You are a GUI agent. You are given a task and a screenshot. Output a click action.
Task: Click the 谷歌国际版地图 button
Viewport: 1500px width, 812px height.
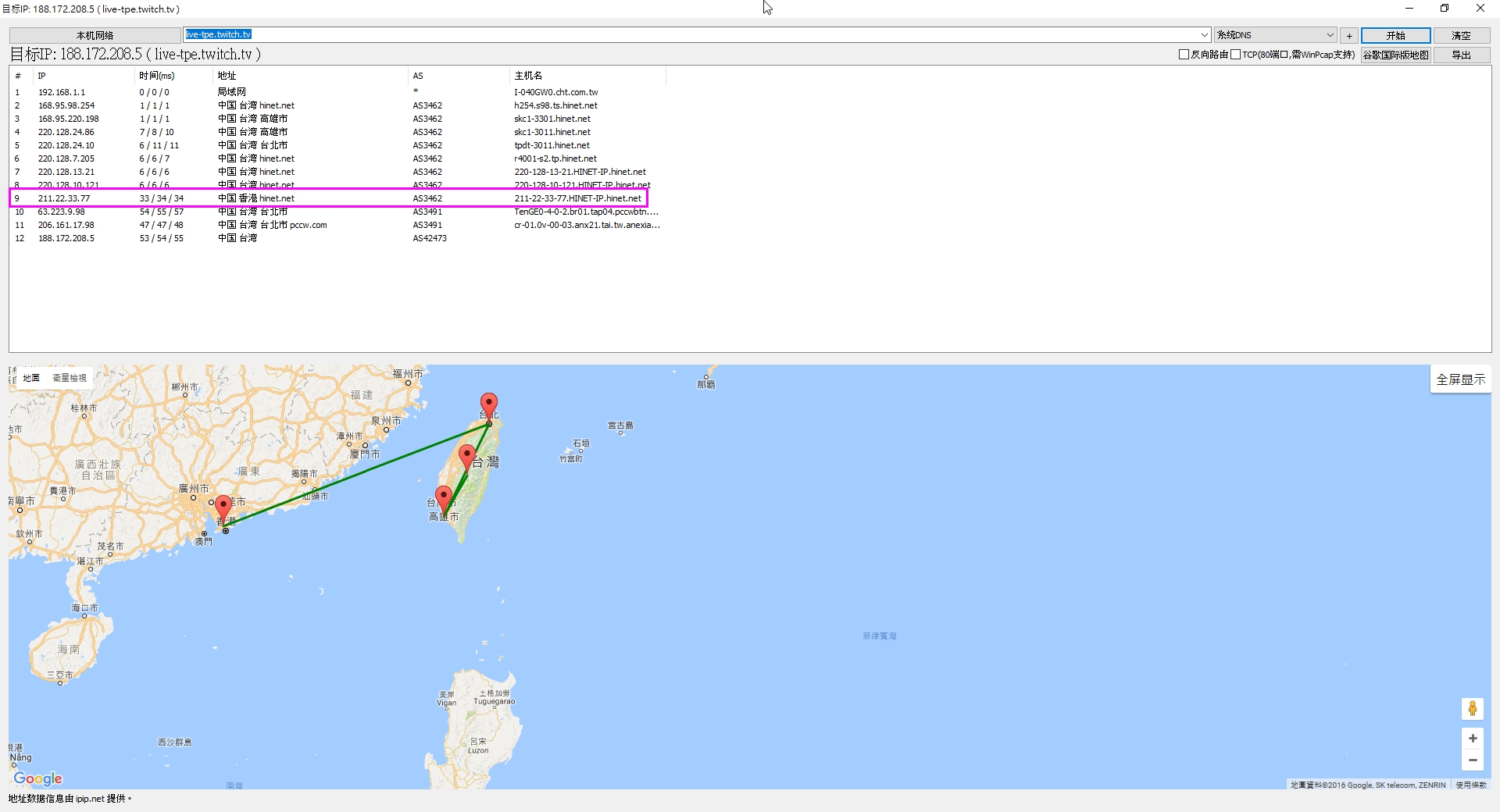pos(1396,55)
